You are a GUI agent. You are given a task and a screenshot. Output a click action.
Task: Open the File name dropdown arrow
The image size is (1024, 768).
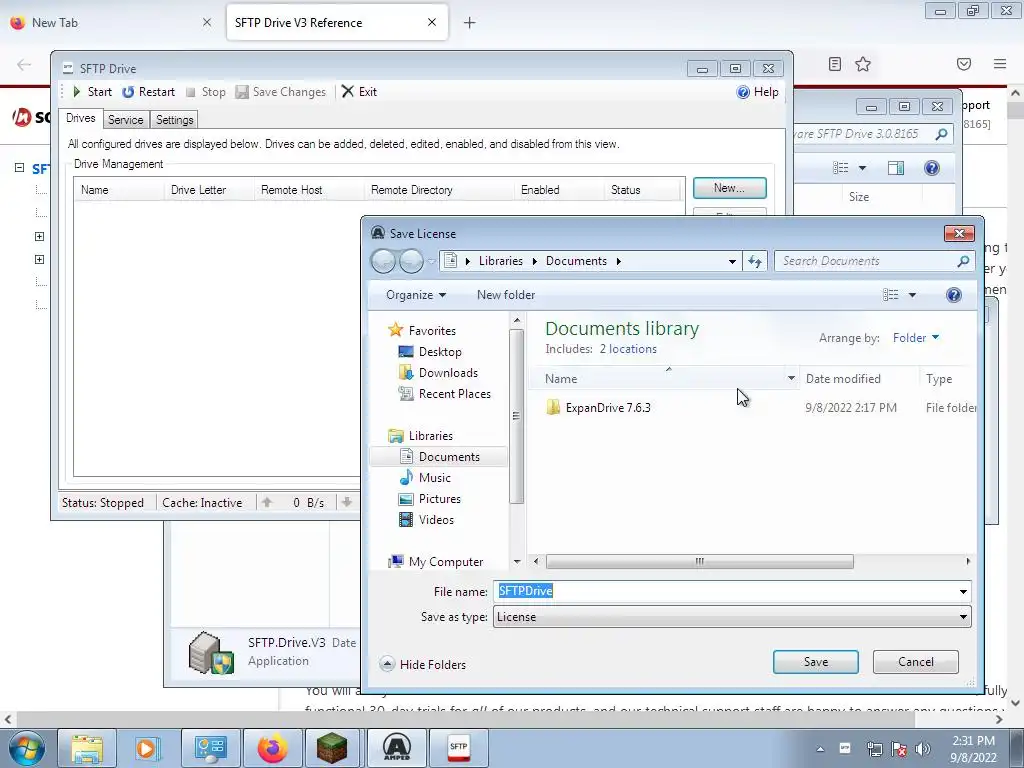pyautogui.click(x=963, y=592)
